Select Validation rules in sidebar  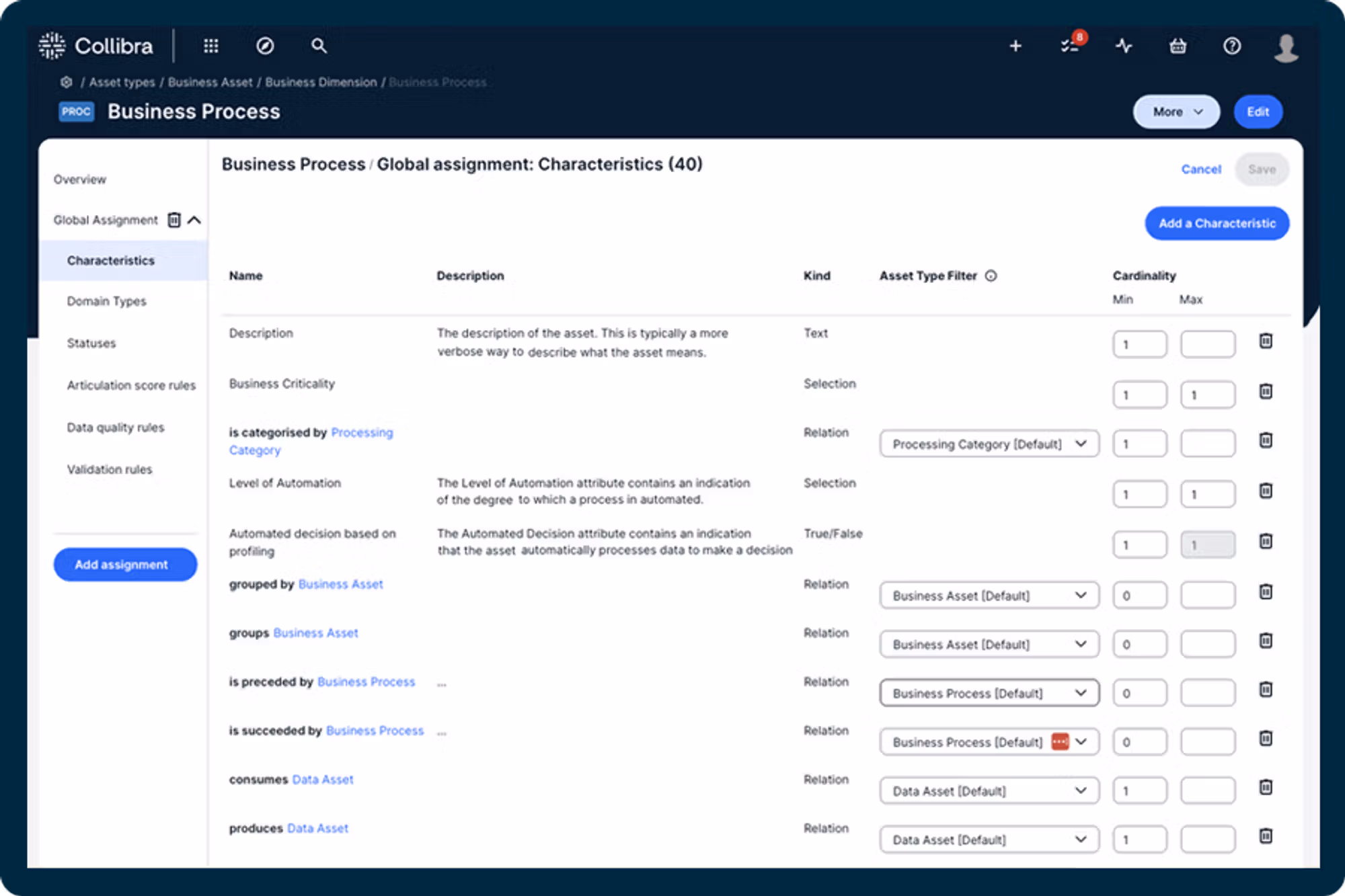tap(110, 469)
